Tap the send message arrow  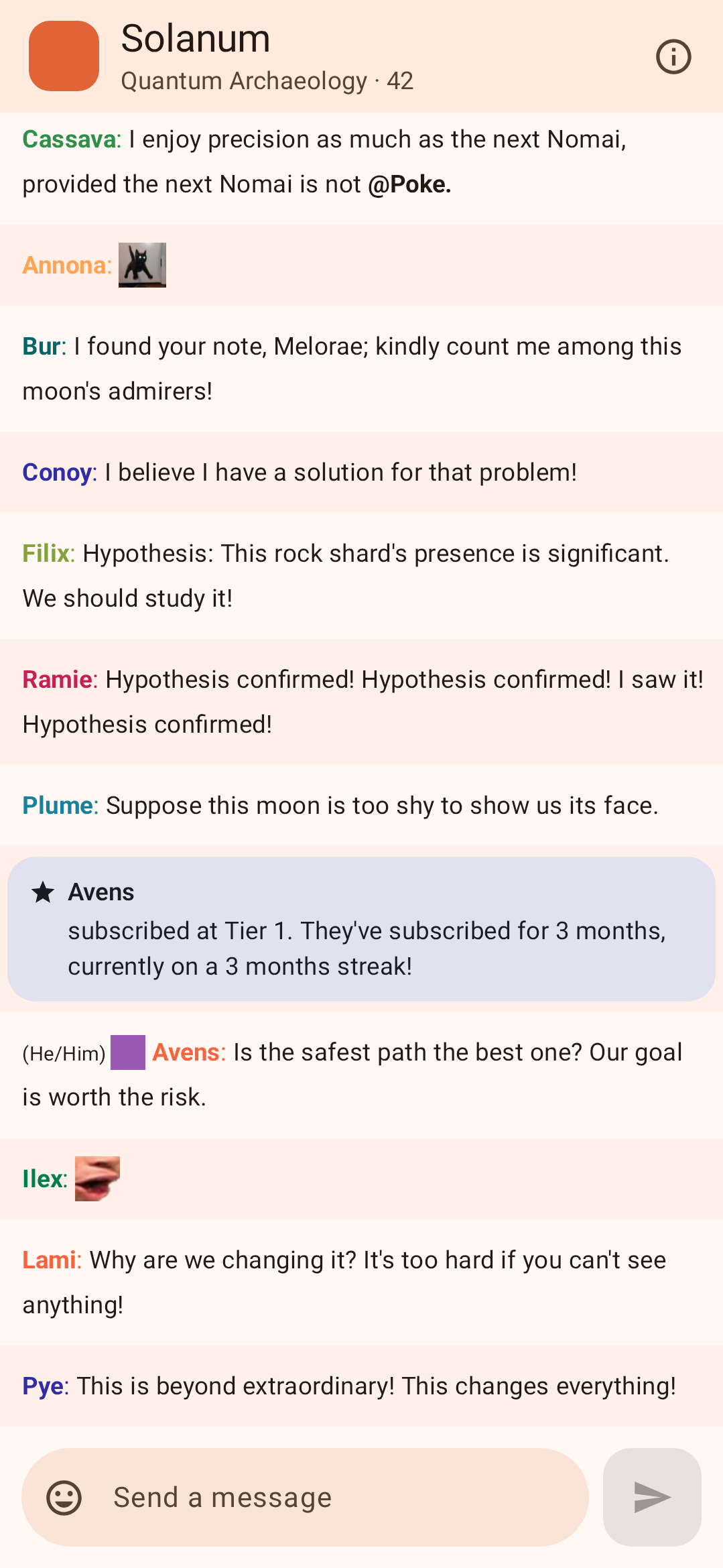pos(652,1497)
